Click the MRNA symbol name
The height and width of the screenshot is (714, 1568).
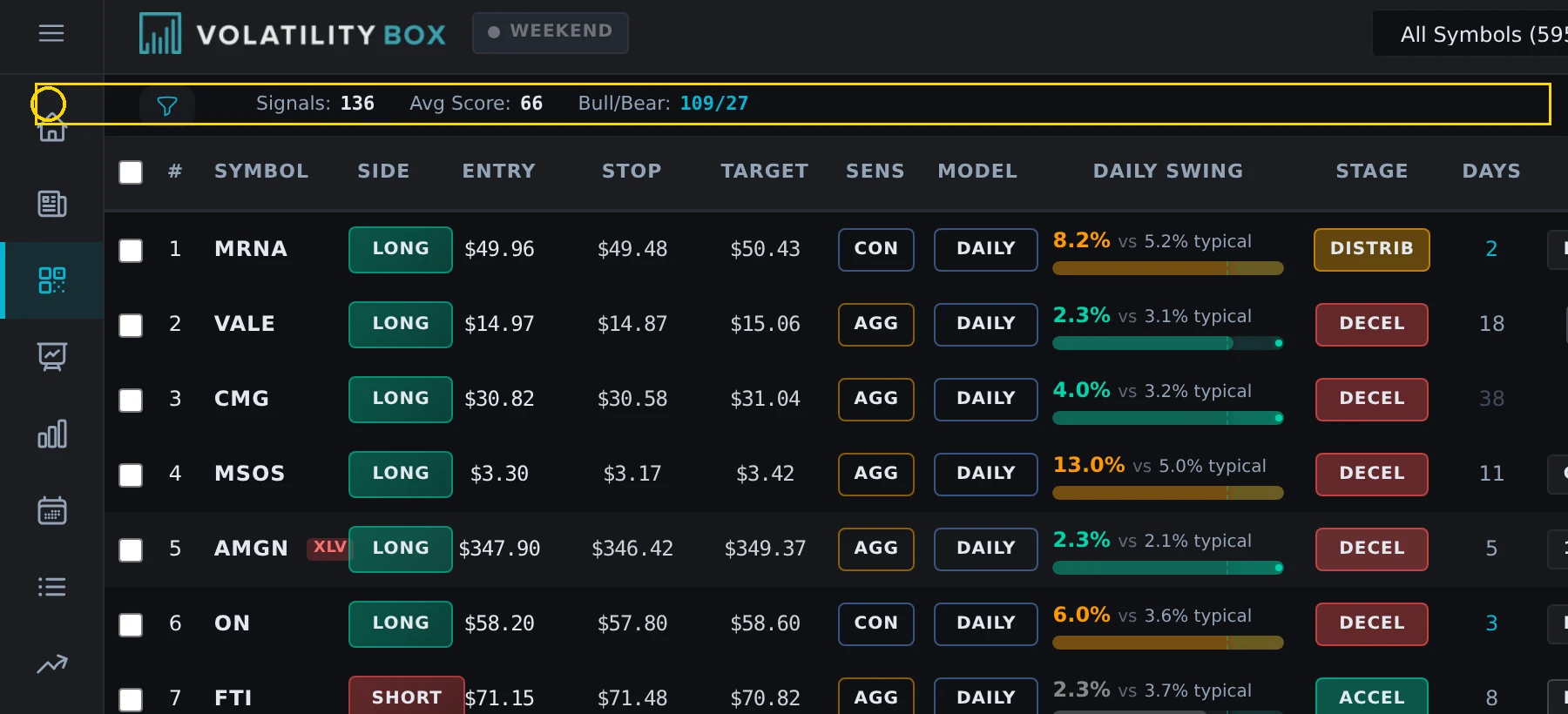[251, 249]
